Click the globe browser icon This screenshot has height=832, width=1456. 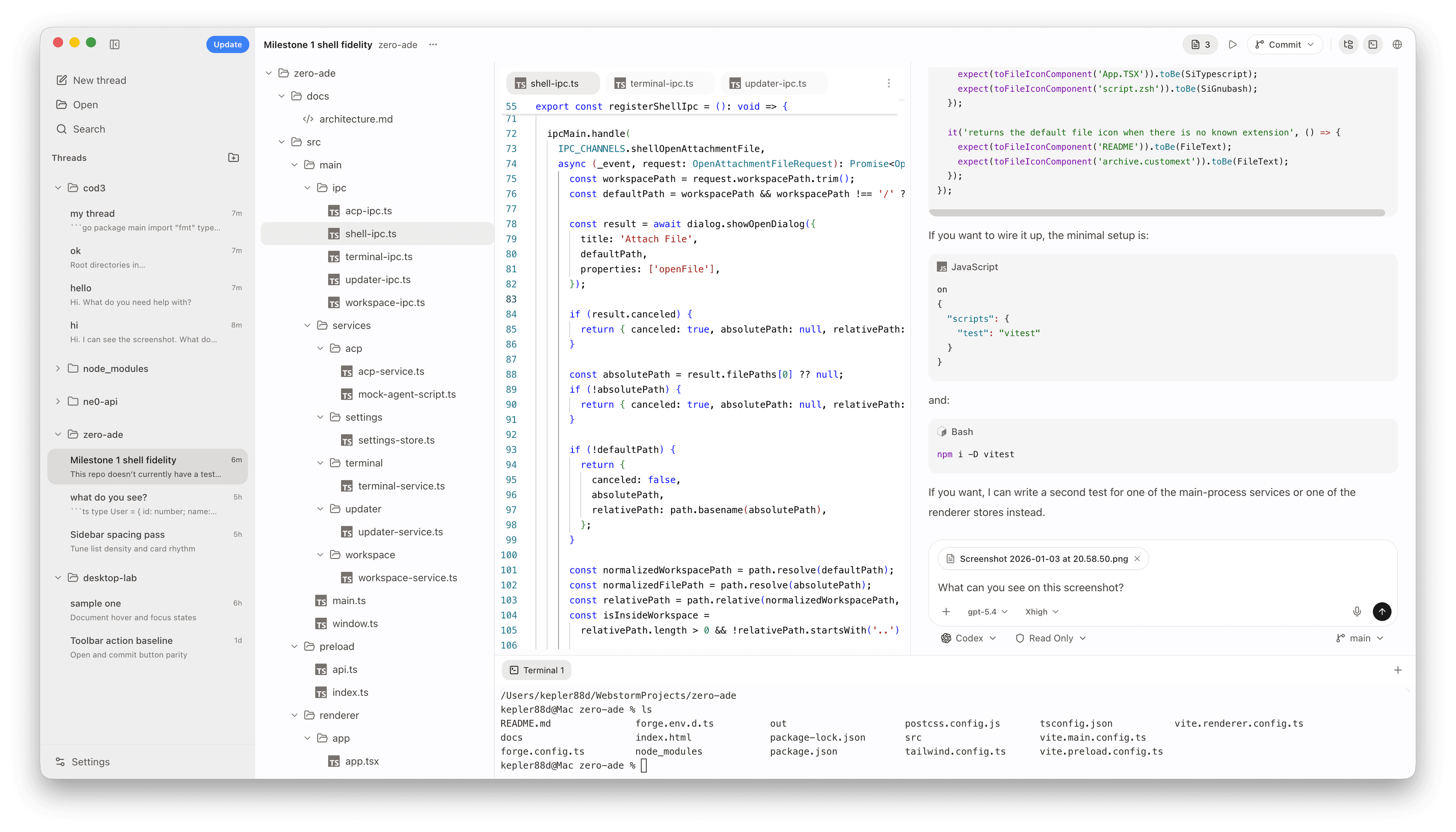pos(1397,45)
